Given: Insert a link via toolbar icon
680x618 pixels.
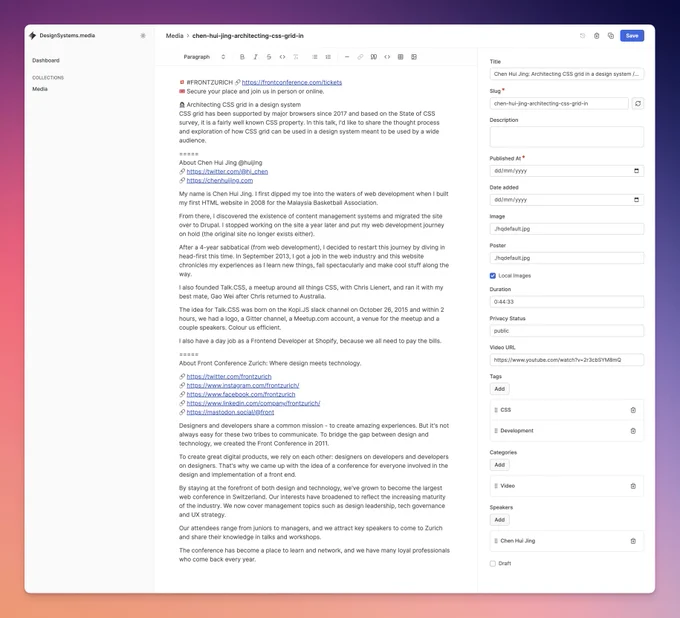Looking at the screenshot, I should 360,57.
